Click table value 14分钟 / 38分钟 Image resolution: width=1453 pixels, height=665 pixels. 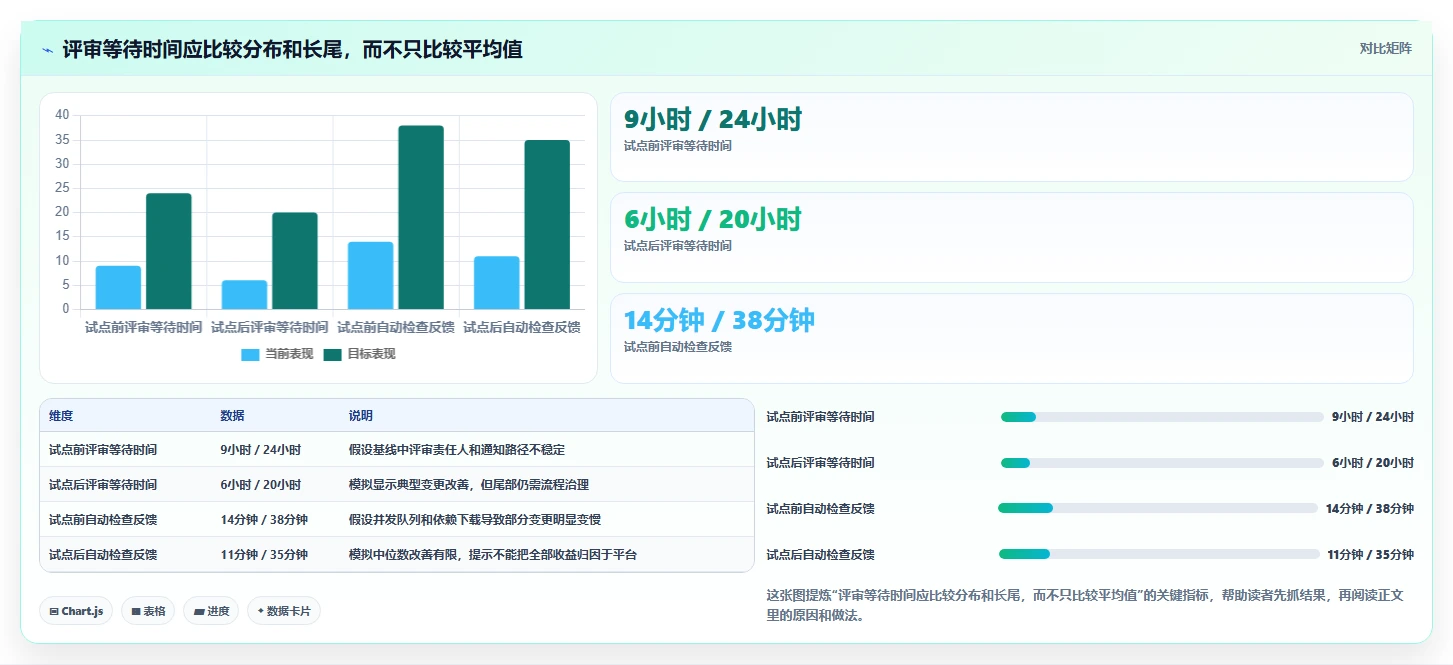coord(264,519)
